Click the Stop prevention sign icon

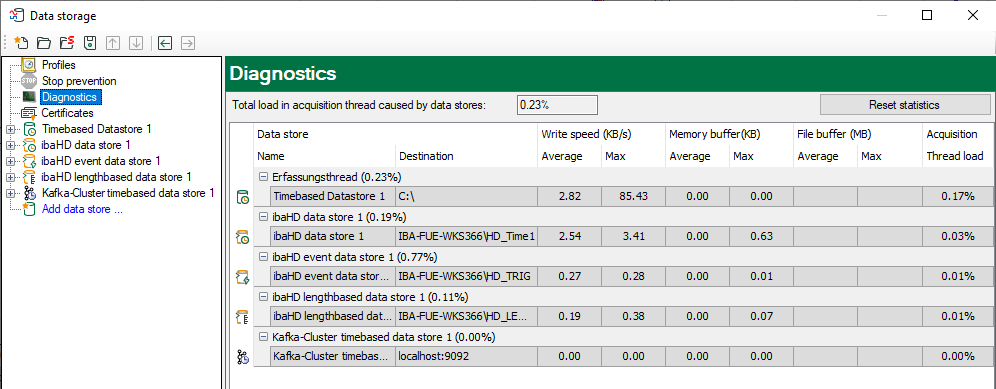29,81
